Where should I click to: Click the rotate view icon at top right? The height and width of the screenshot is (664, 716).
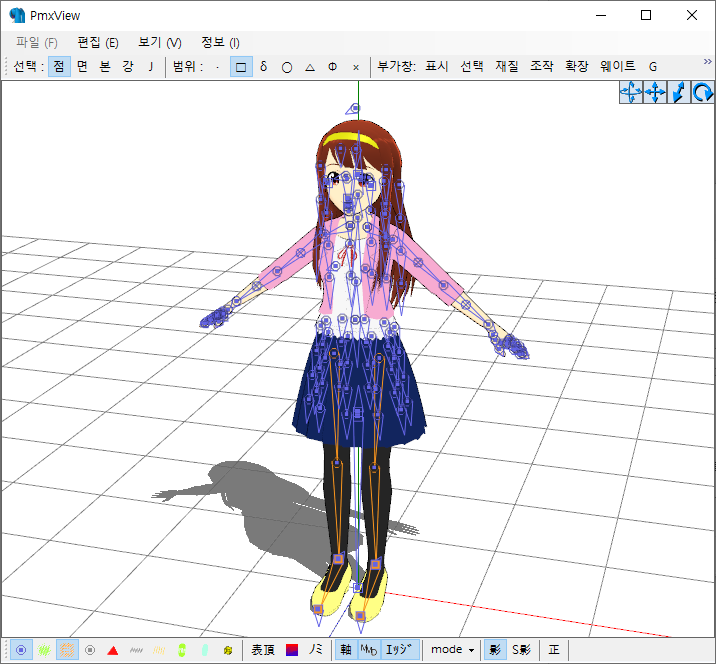[x=703, y=93]
